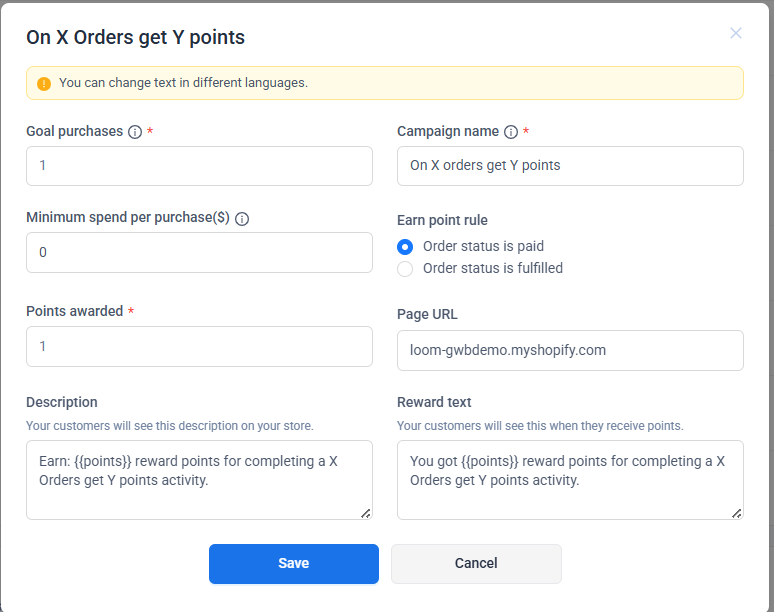Select the Order status is paid option
The height and width of the screenshot is (612, 774).
click(x=405, y=246)
